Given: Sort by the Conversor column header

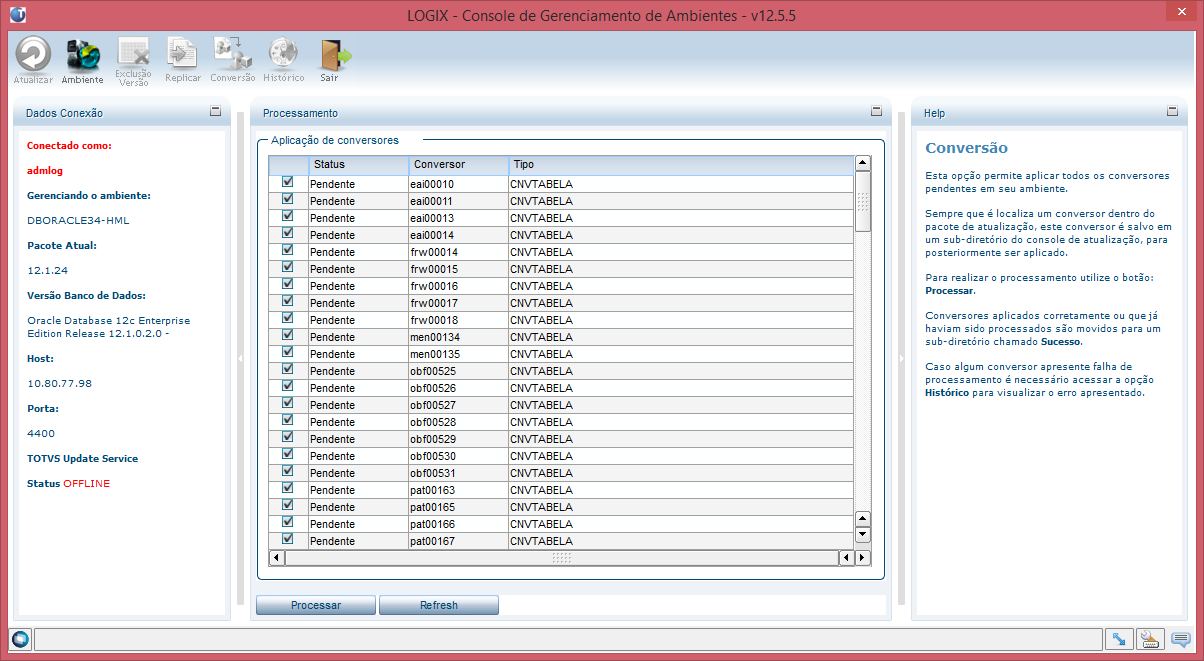Looking at the screenshot, I should coord(458,164).
